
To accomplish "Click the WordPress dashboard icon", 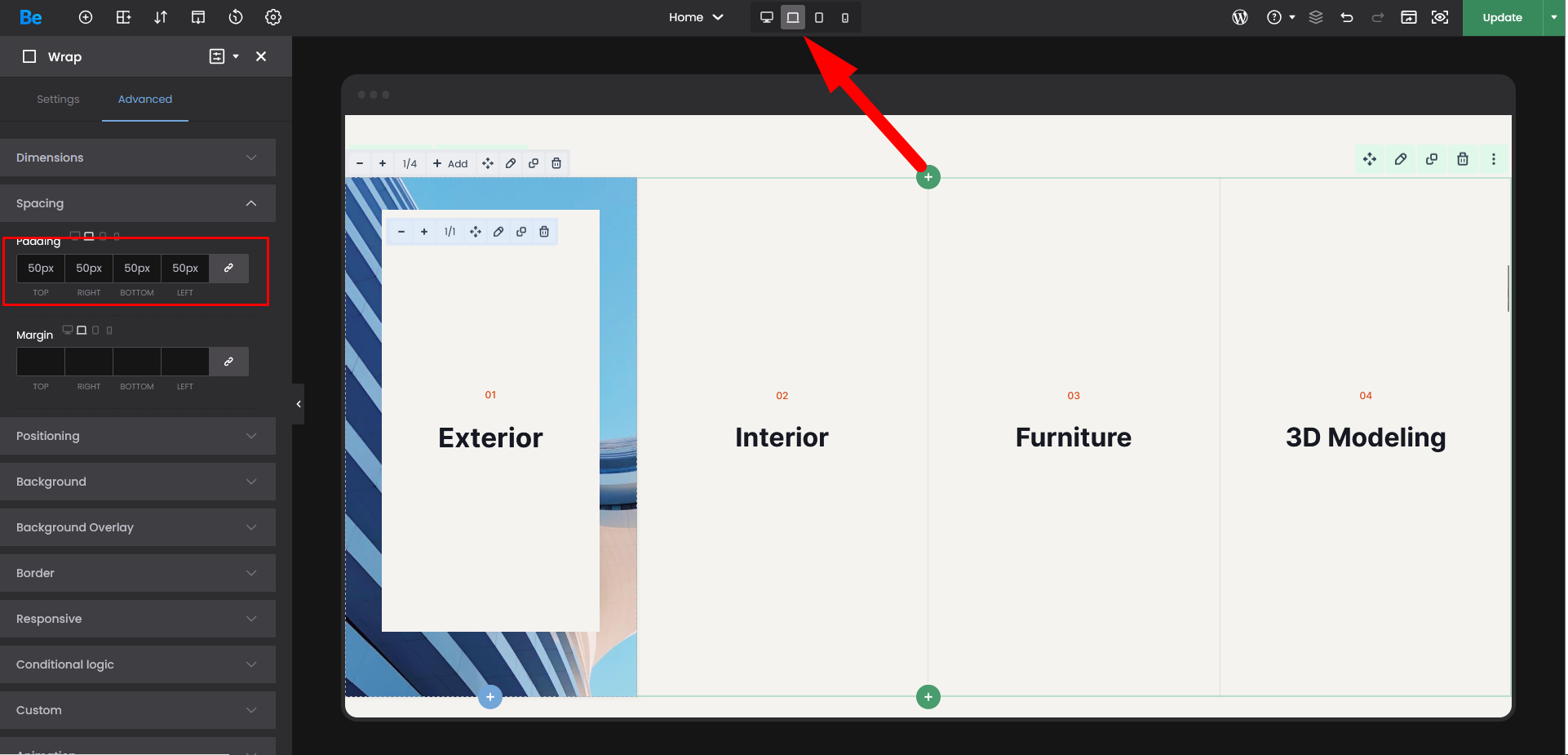I will pos(1240,17).
